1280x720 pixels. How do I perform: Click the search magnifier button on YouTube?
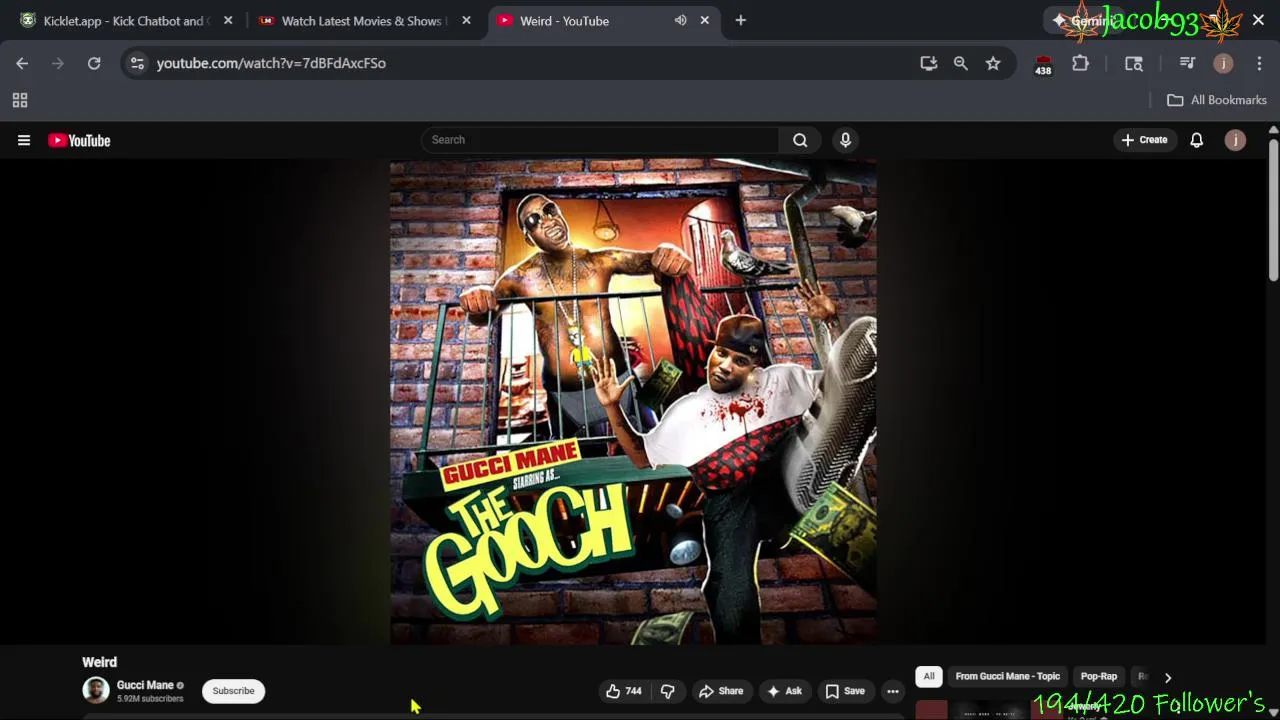(800, 140)
